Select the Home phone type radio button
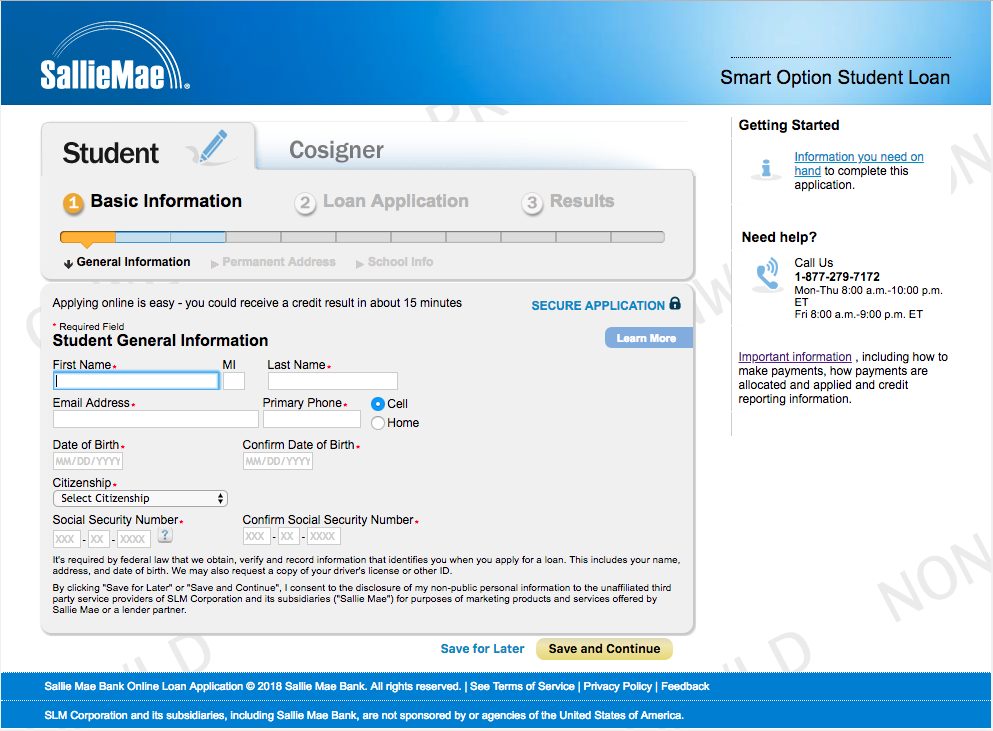 click(x=378, y=423)
